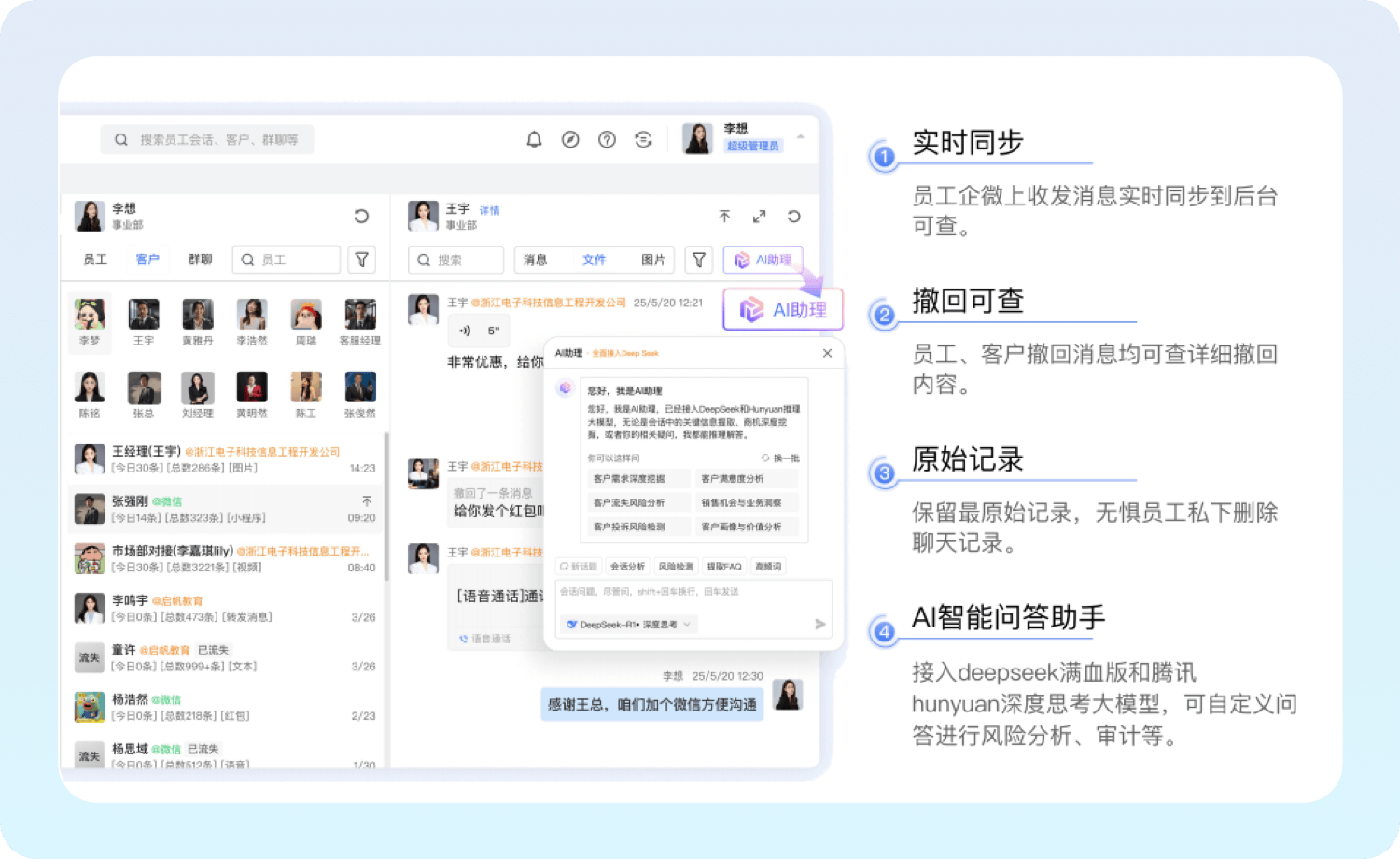Image resolution: width=1400 pixels, height=859 pixels.
Task: Expand the 李想 account dropdown arrow
Action: [800, 137]
